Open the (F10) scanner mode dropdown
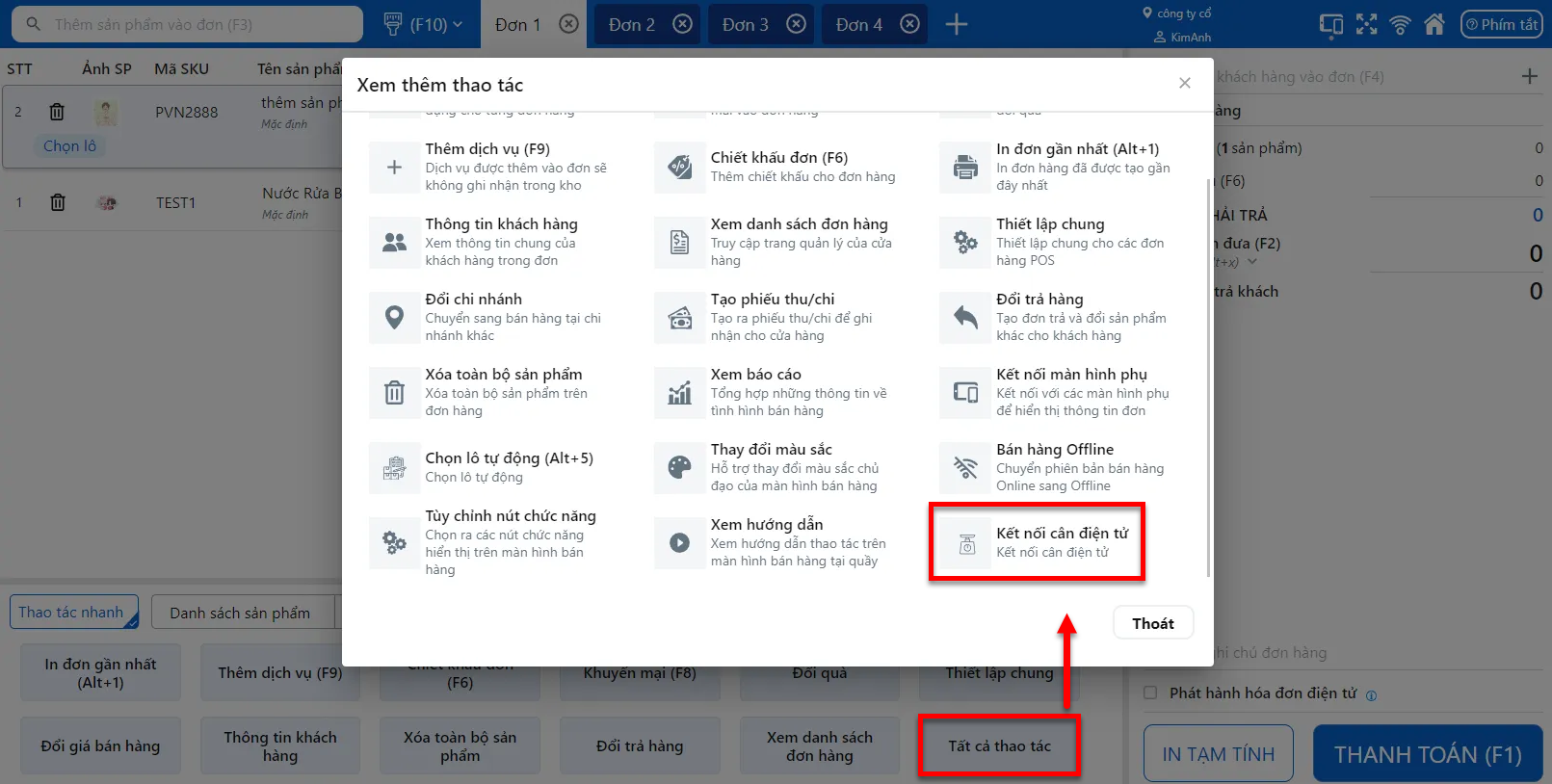 423,24
